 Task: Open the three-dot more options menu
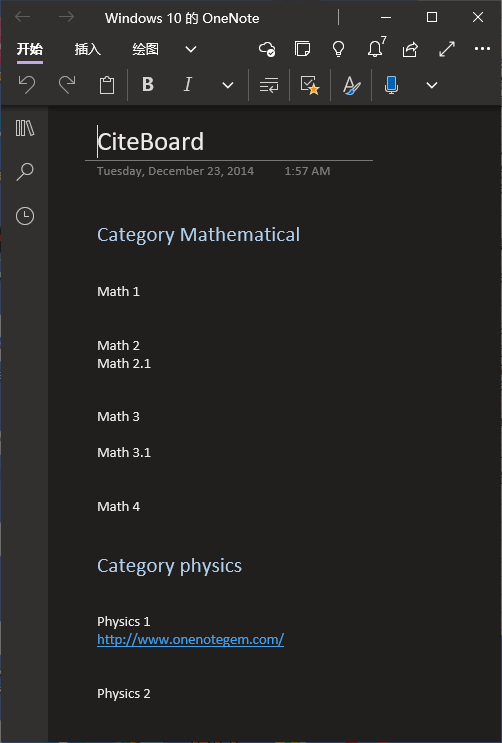pos(482,48)
